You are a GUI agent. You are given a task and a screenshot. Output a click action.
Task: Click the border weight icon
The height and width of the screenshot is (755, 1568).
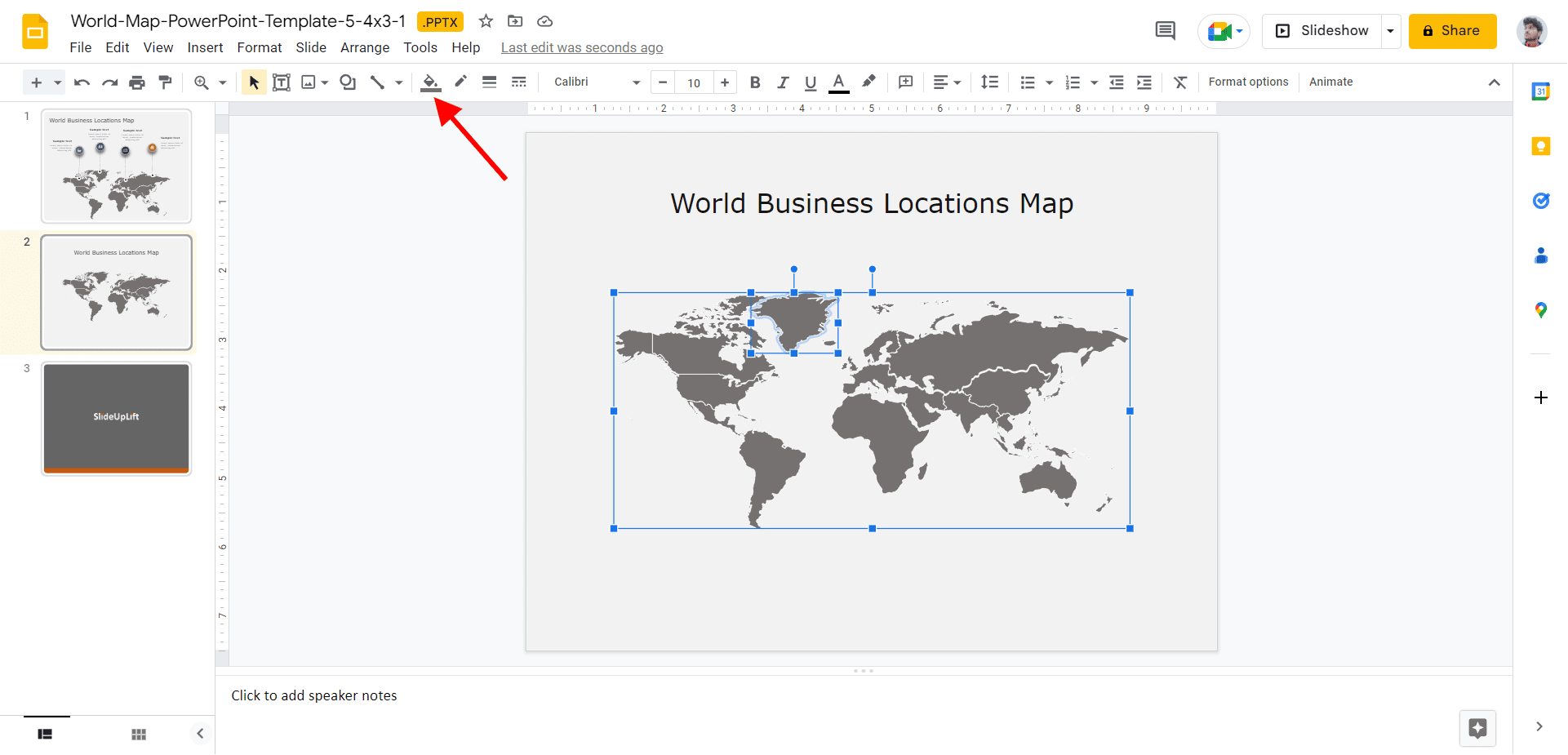(489, 82)
